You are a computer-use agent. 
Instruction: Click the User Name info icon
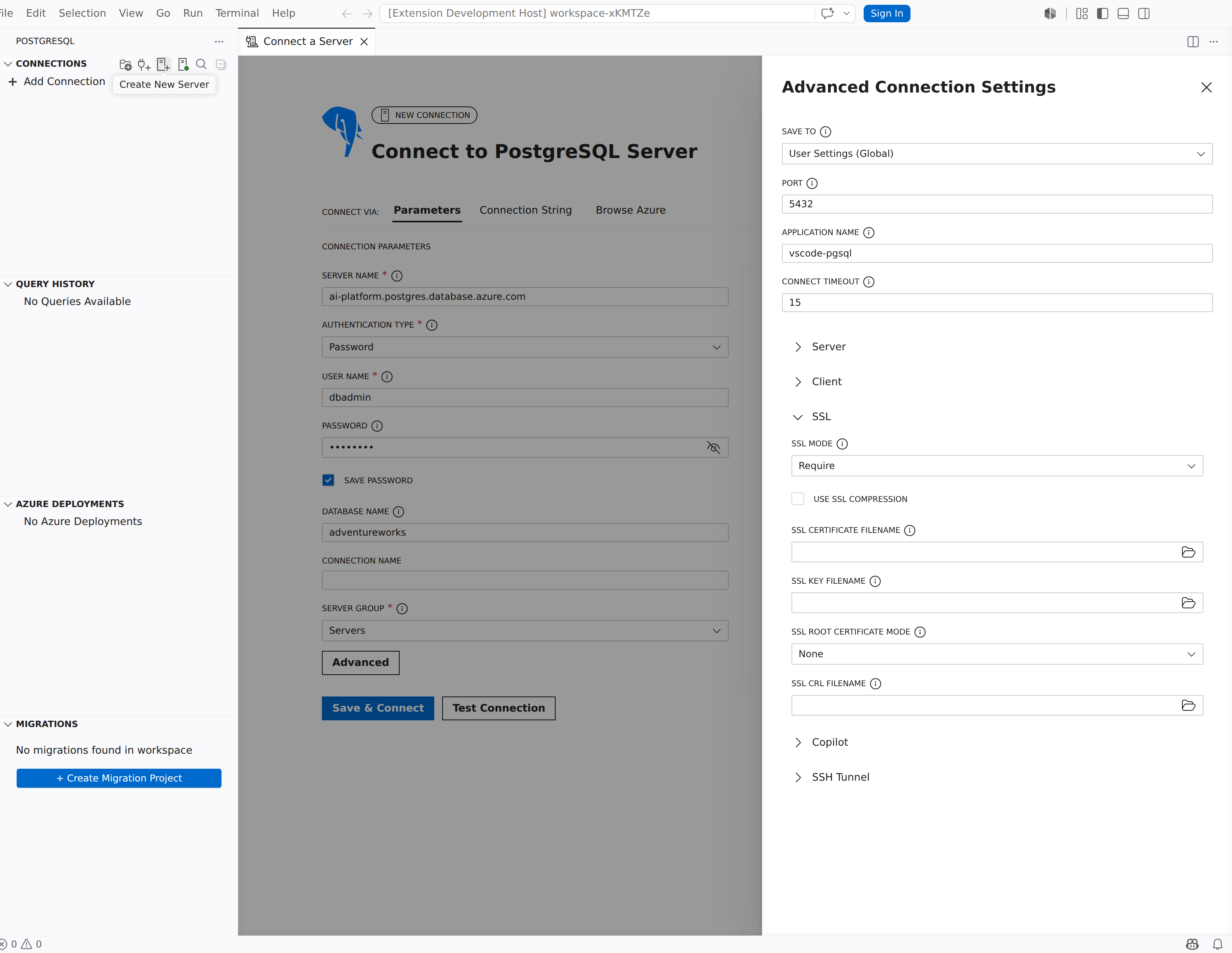point(387,377)
